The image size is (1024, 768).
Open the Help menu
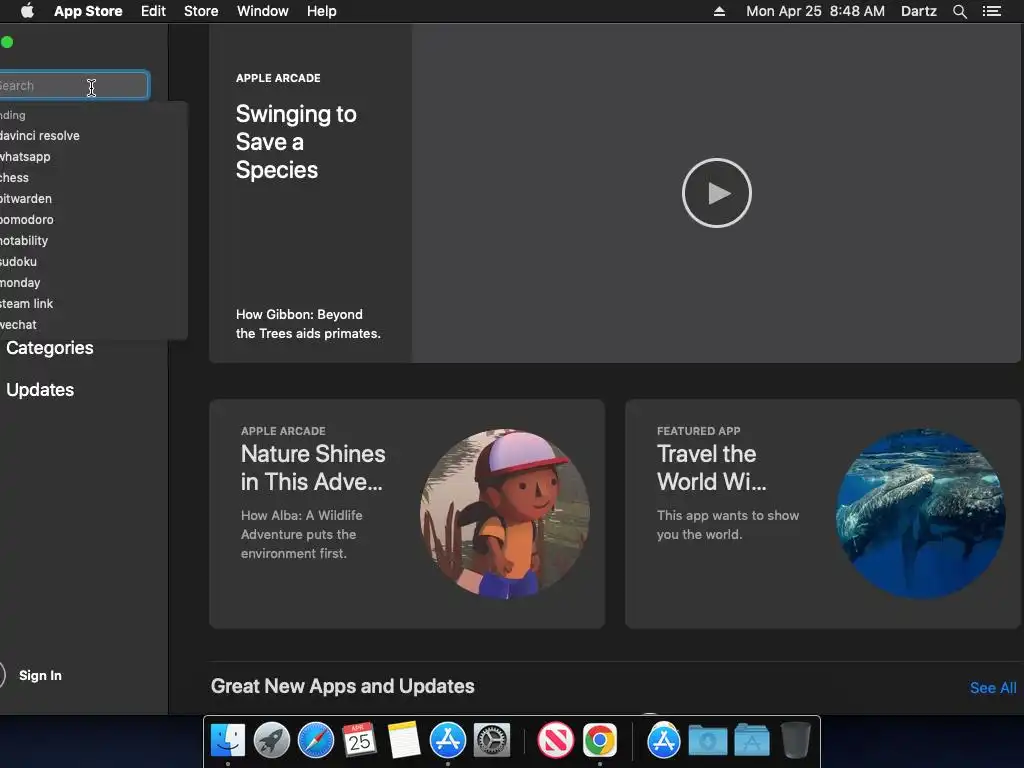tap(322, 11)
